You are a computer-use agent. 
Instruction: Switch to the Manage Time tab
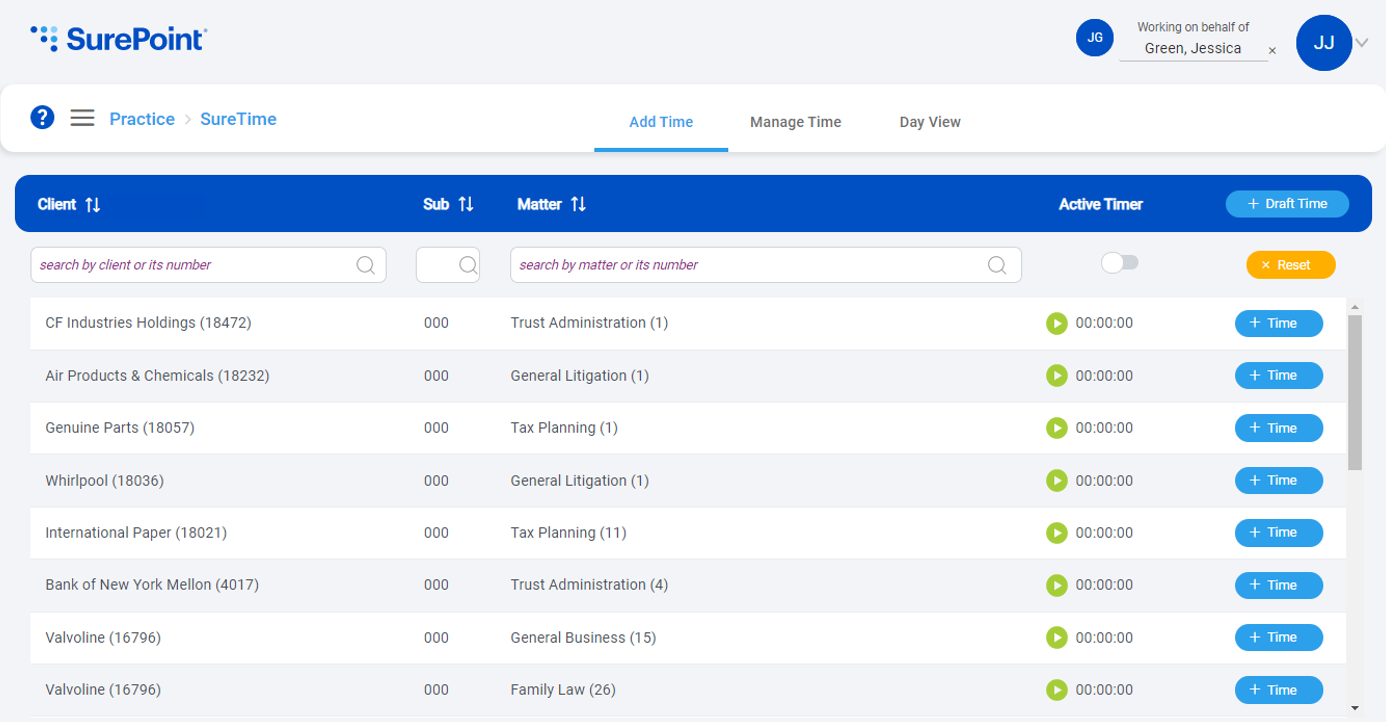click(795, 122)
